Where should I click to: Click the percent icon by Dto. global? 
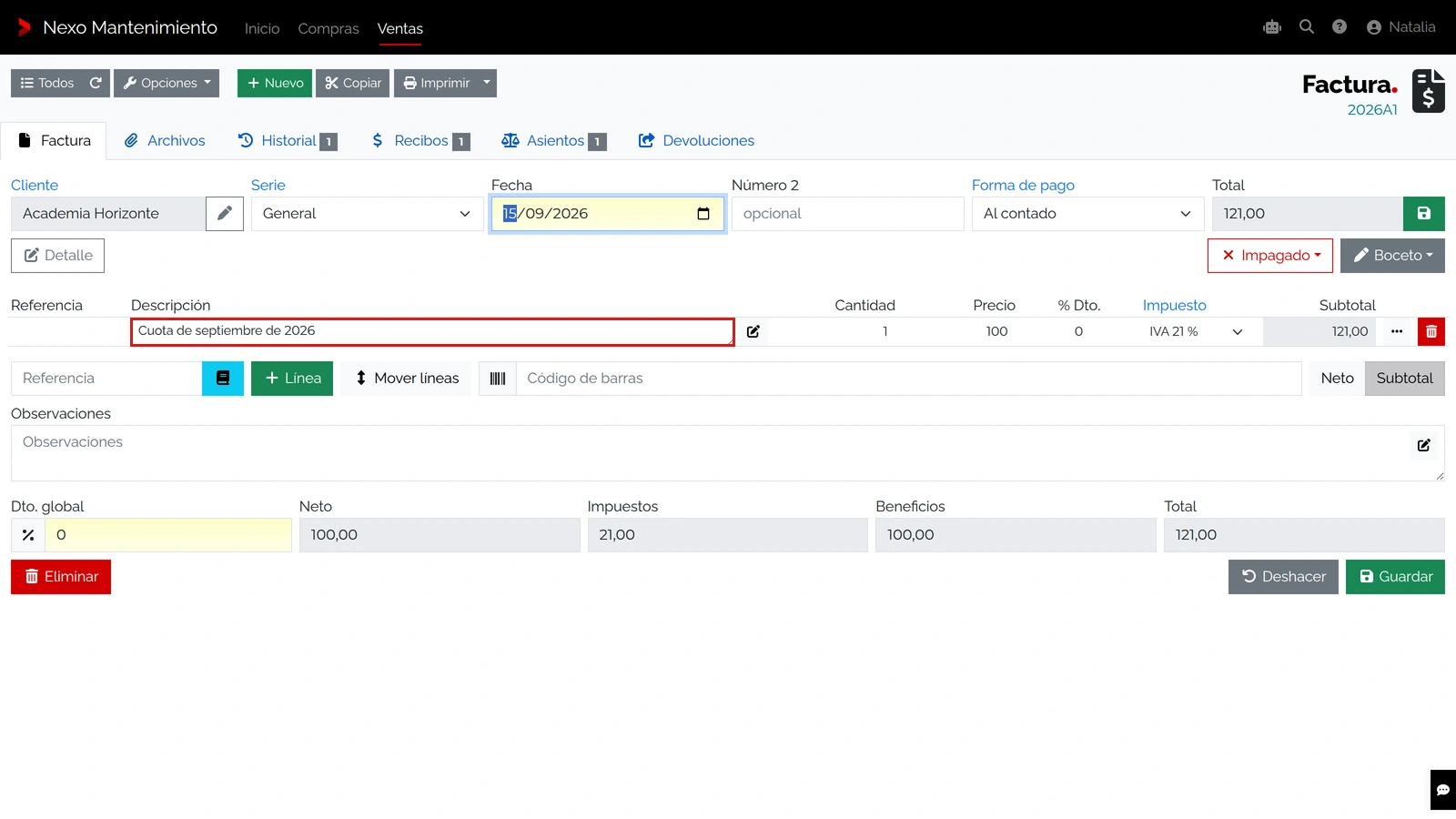coord(28,535)
